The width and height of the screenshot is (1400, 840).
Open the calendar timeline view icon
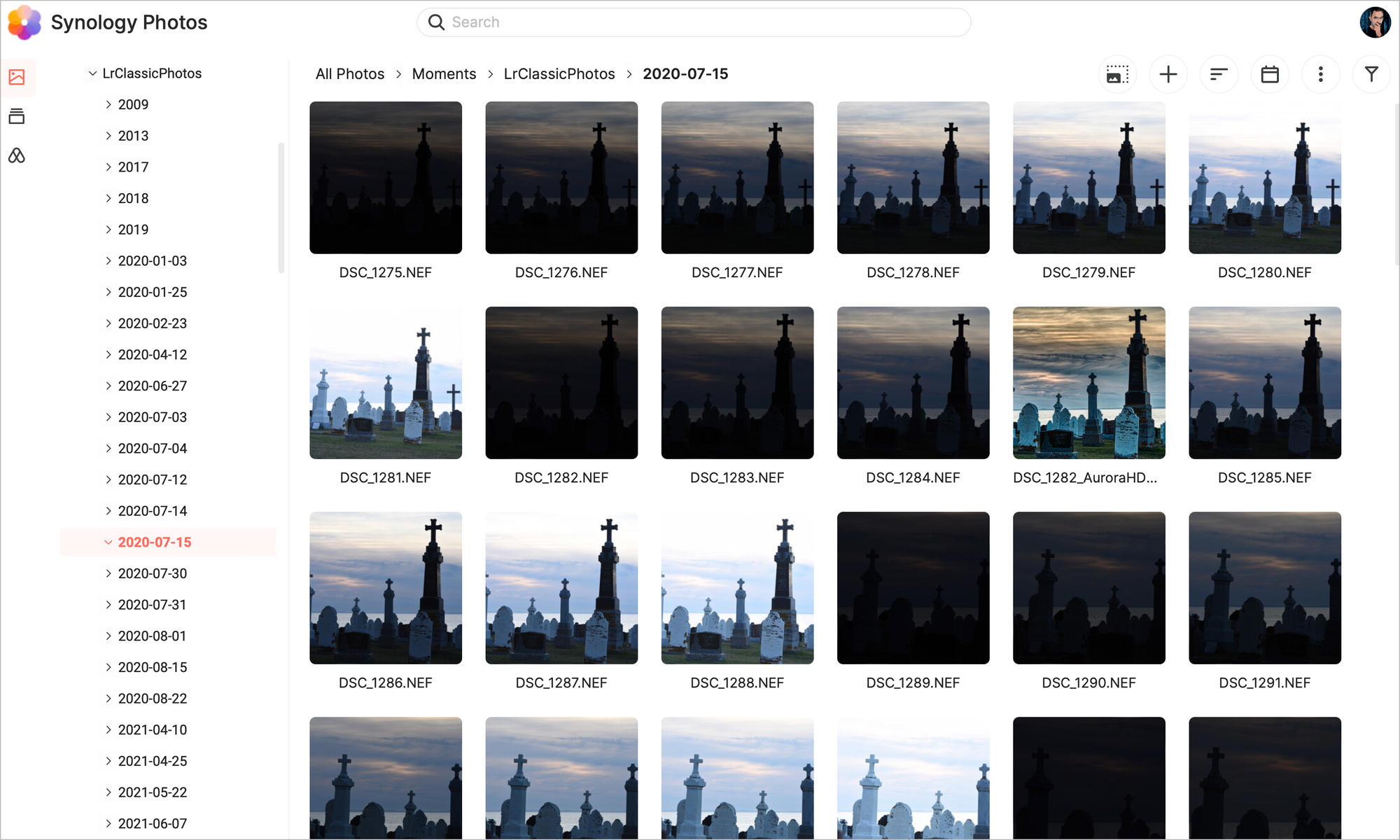pyautogui.click(x=1270, y=73)
